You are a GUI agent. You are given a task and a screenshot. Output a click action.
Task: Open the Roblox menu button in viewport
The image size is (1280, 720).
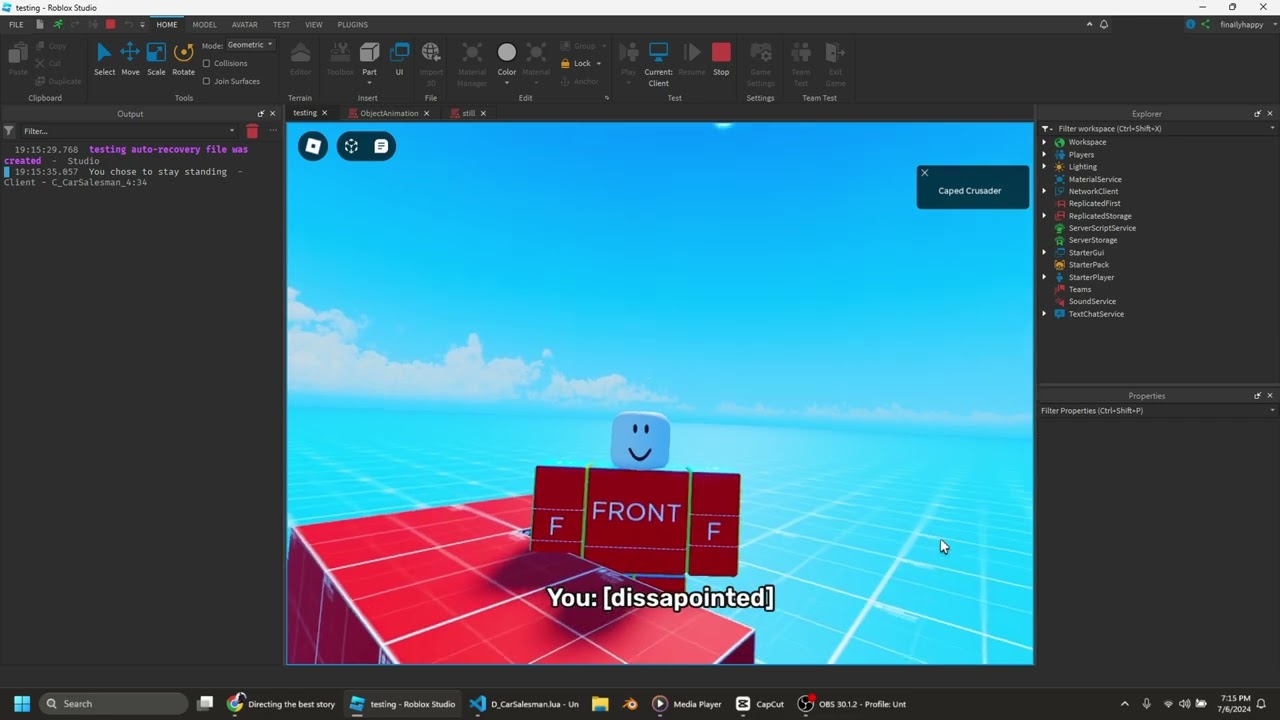(313, 147)
